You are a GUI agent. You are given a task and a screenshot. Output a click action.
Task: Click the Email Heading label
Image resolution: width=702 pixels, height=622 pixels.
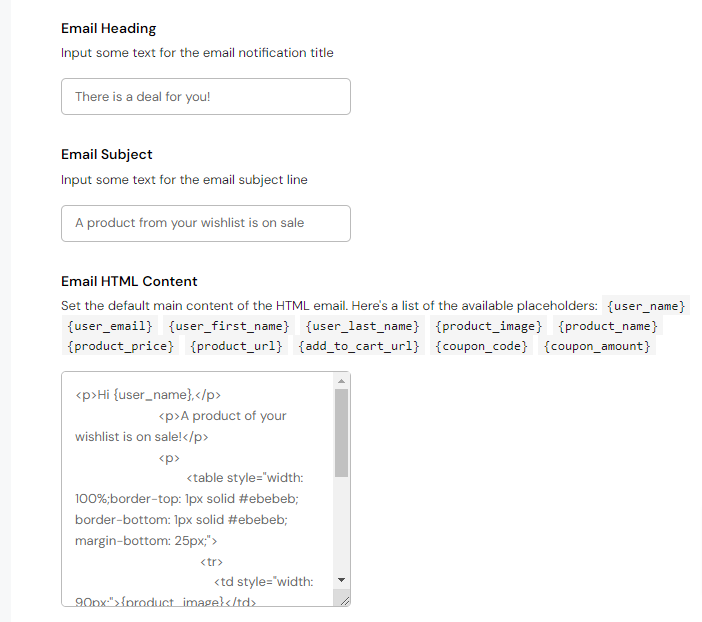click(x=108, y=28)
